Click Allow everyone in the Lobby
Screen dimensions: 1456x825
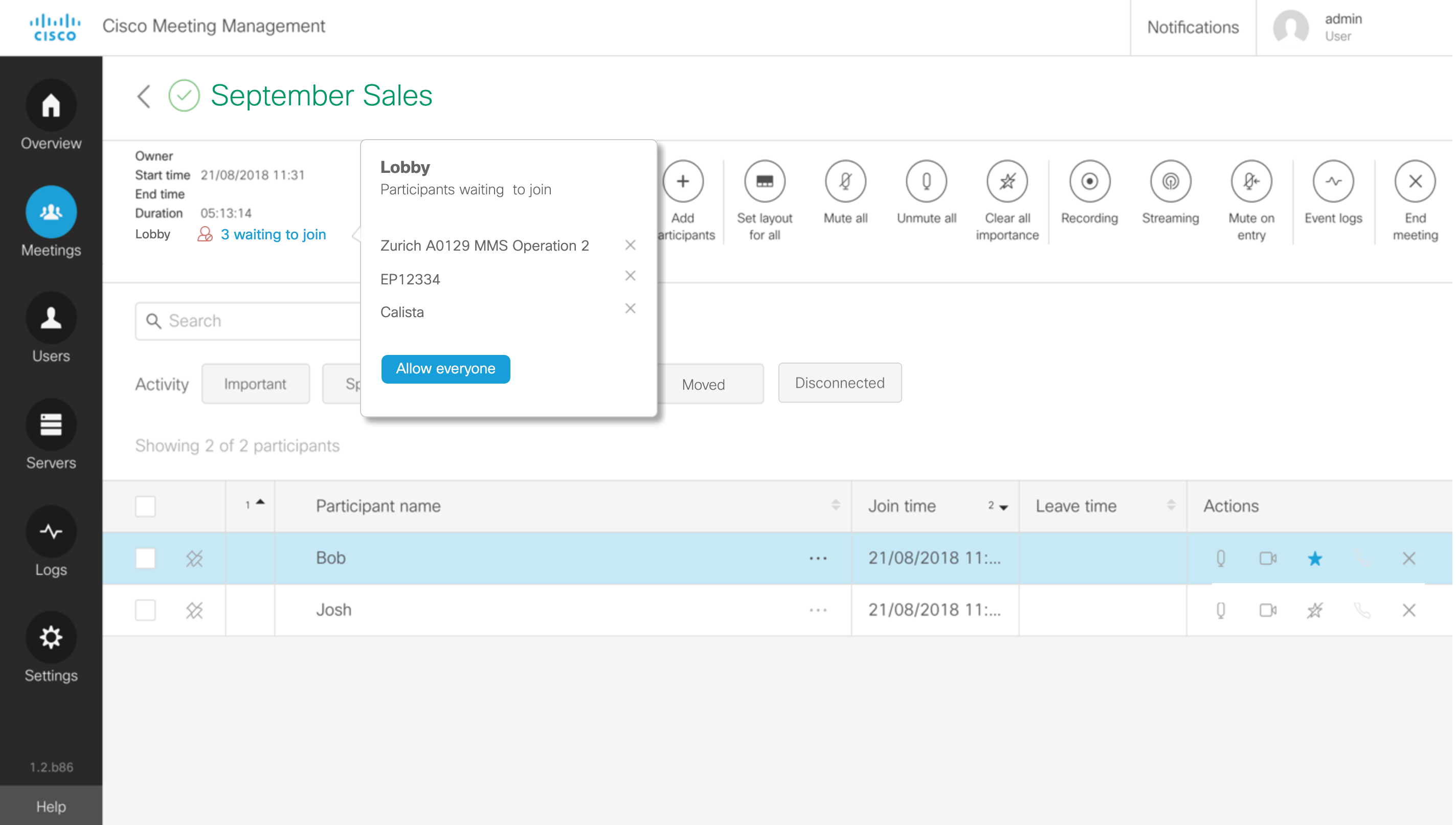tap(446, 369)
